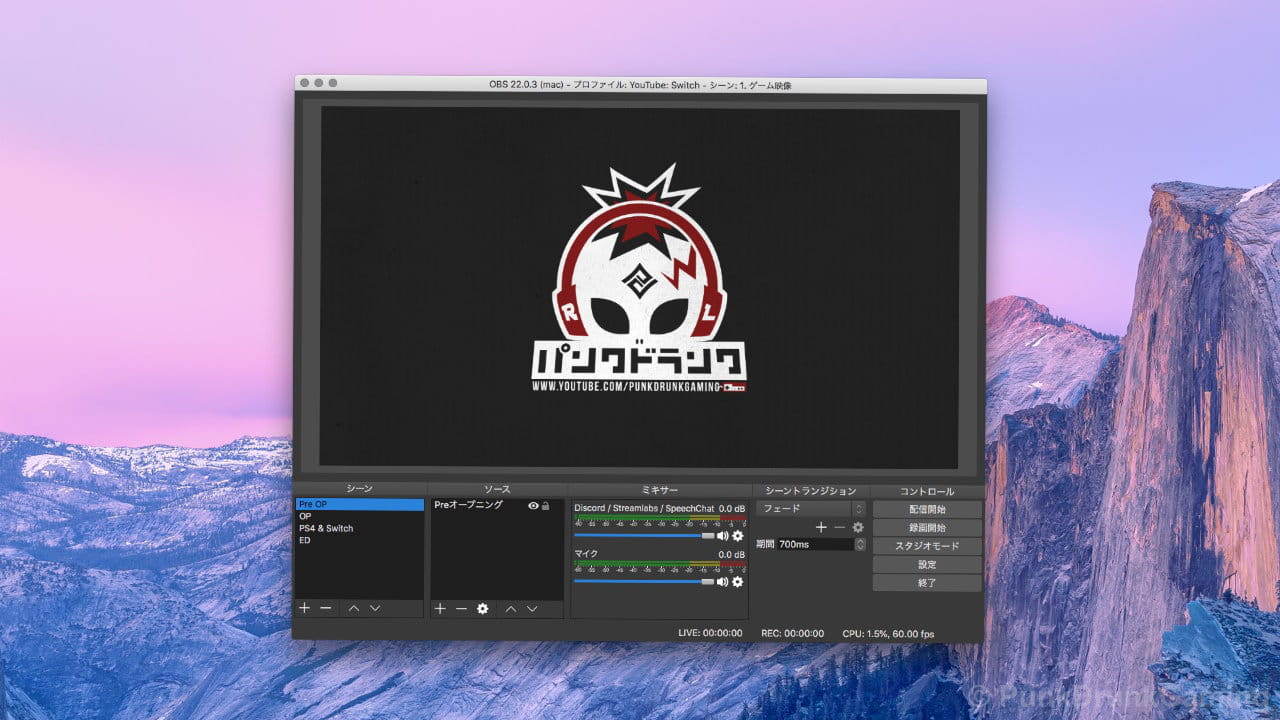Toggle lock on Preオープニング source
Viewport: 1280px width, 720px height.
click(546, 506)
